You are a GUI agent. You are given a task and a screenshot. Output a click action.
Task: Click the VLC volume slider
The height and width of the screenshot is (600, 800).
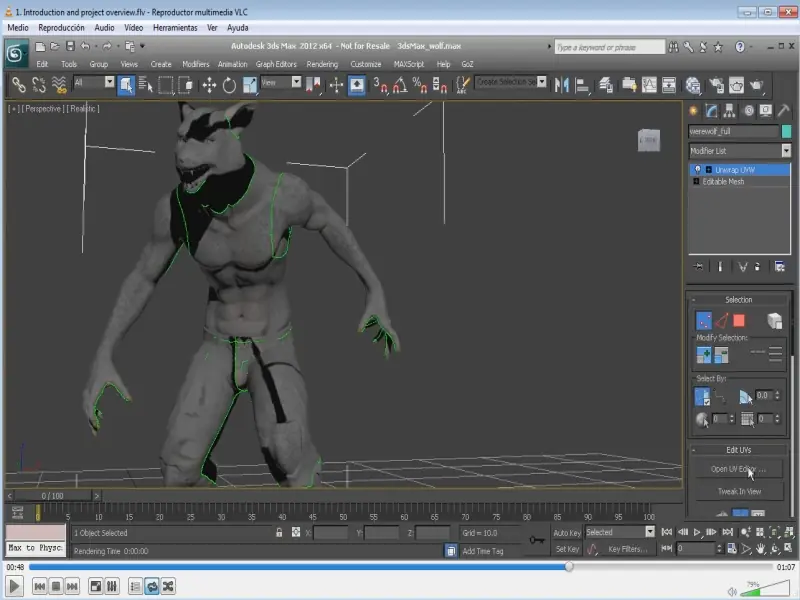click(x=765, y=588)
